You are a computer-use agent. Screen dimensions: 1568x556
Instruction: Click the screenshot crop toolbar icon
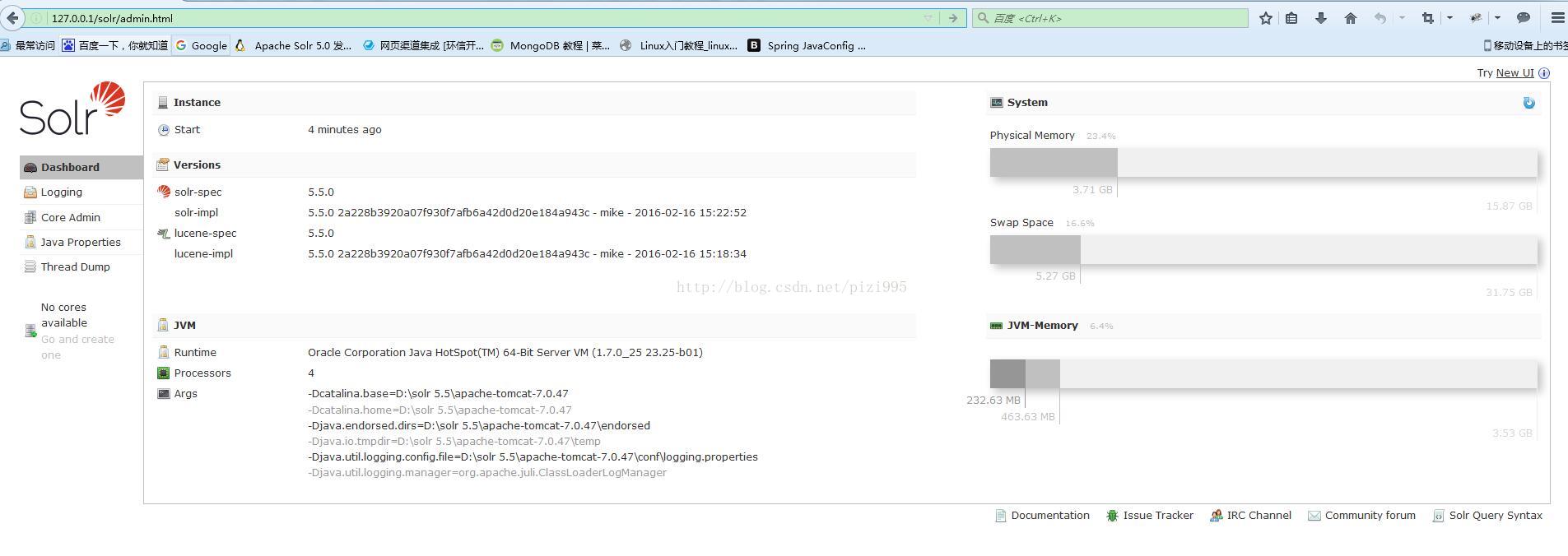click(1428, 18)
